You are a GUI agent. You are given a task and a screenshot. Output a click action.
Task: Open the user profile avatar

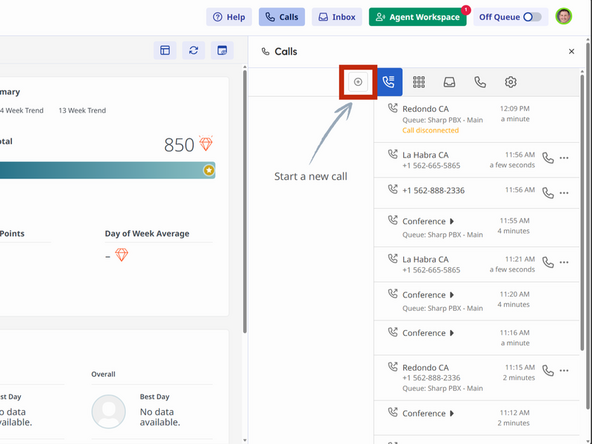point(564,17)
